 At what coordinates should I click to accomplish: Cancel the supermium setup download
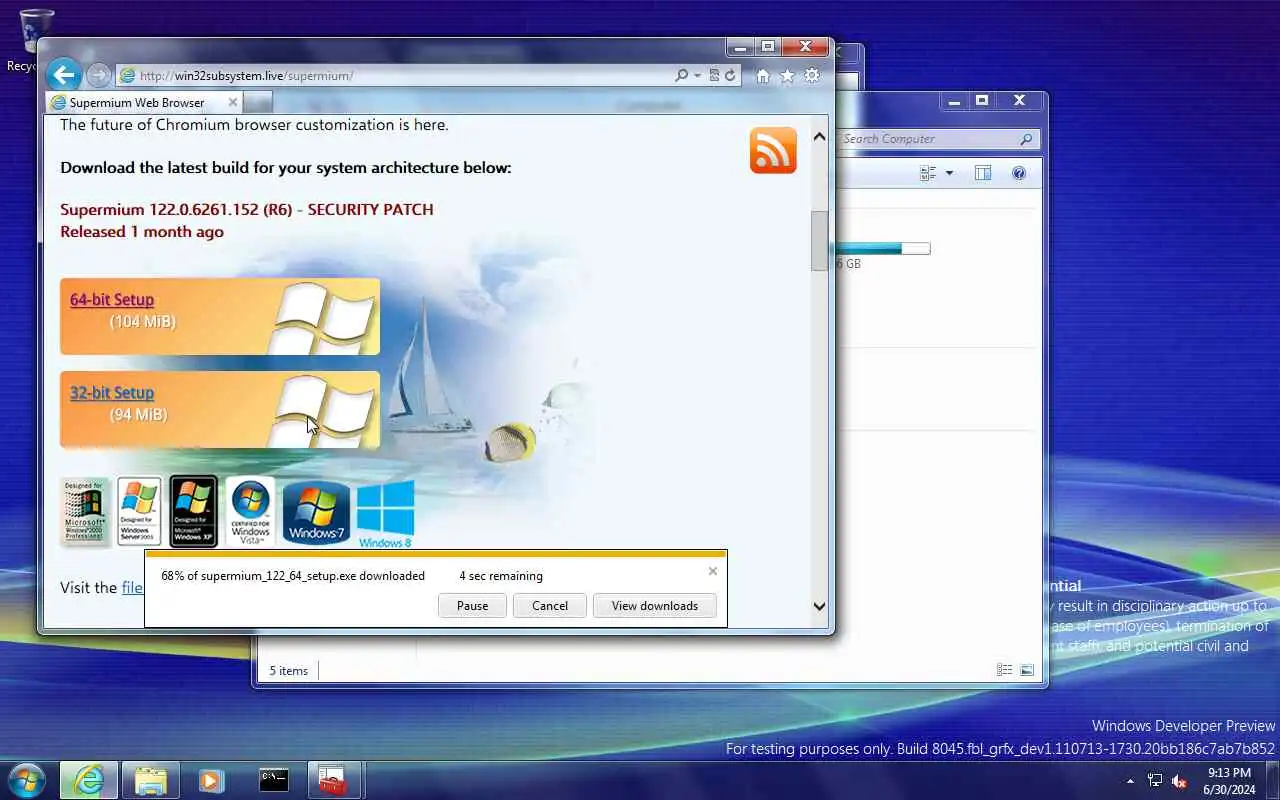coord(550,605)
